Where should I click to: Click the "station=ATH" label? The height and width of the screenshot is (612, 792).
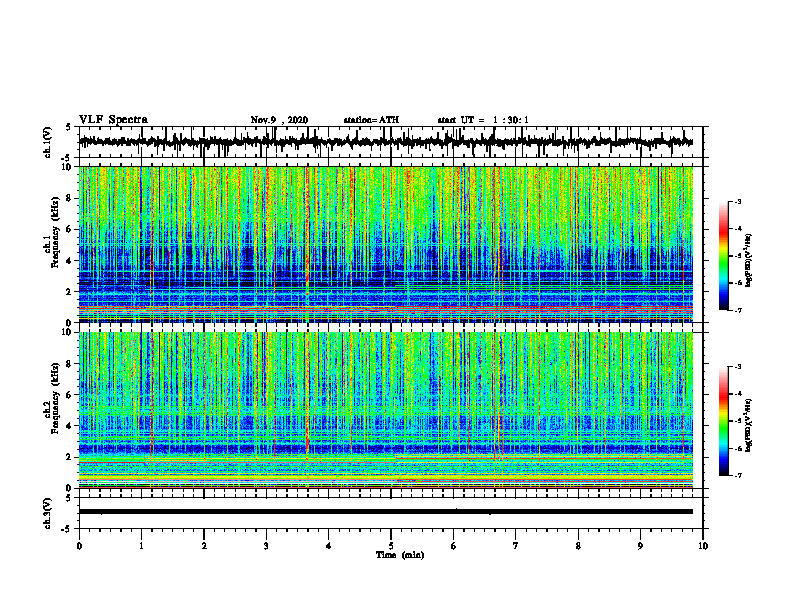click(x=371, y=120)
